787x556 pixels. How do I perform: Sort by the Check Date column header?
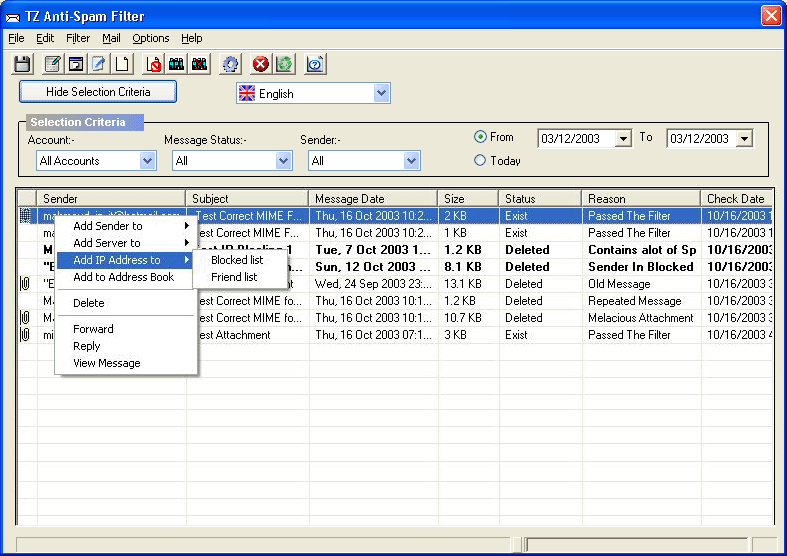point(736,199)
